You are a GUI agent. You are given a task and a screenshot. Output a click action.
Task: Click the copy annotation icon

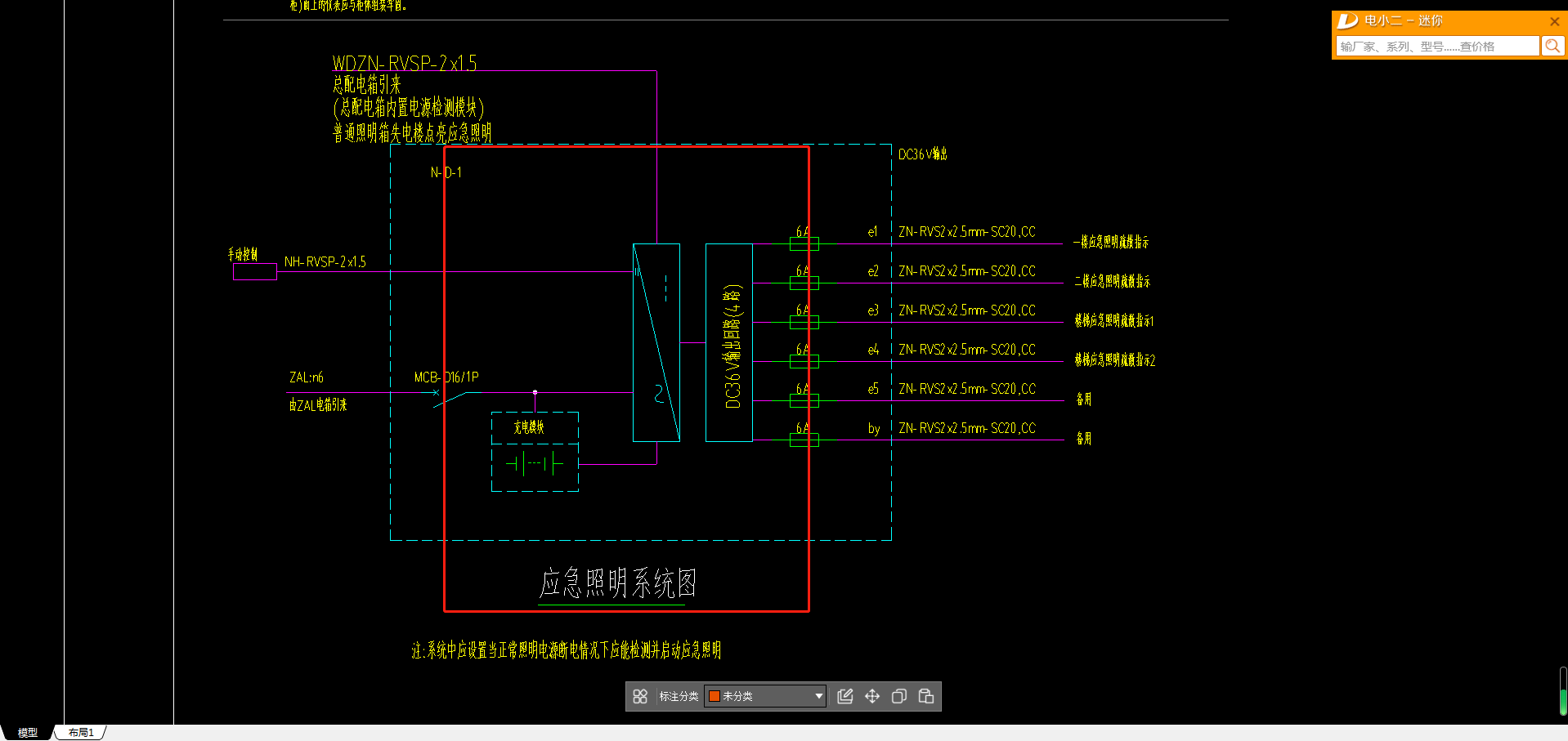pos(899,696)
